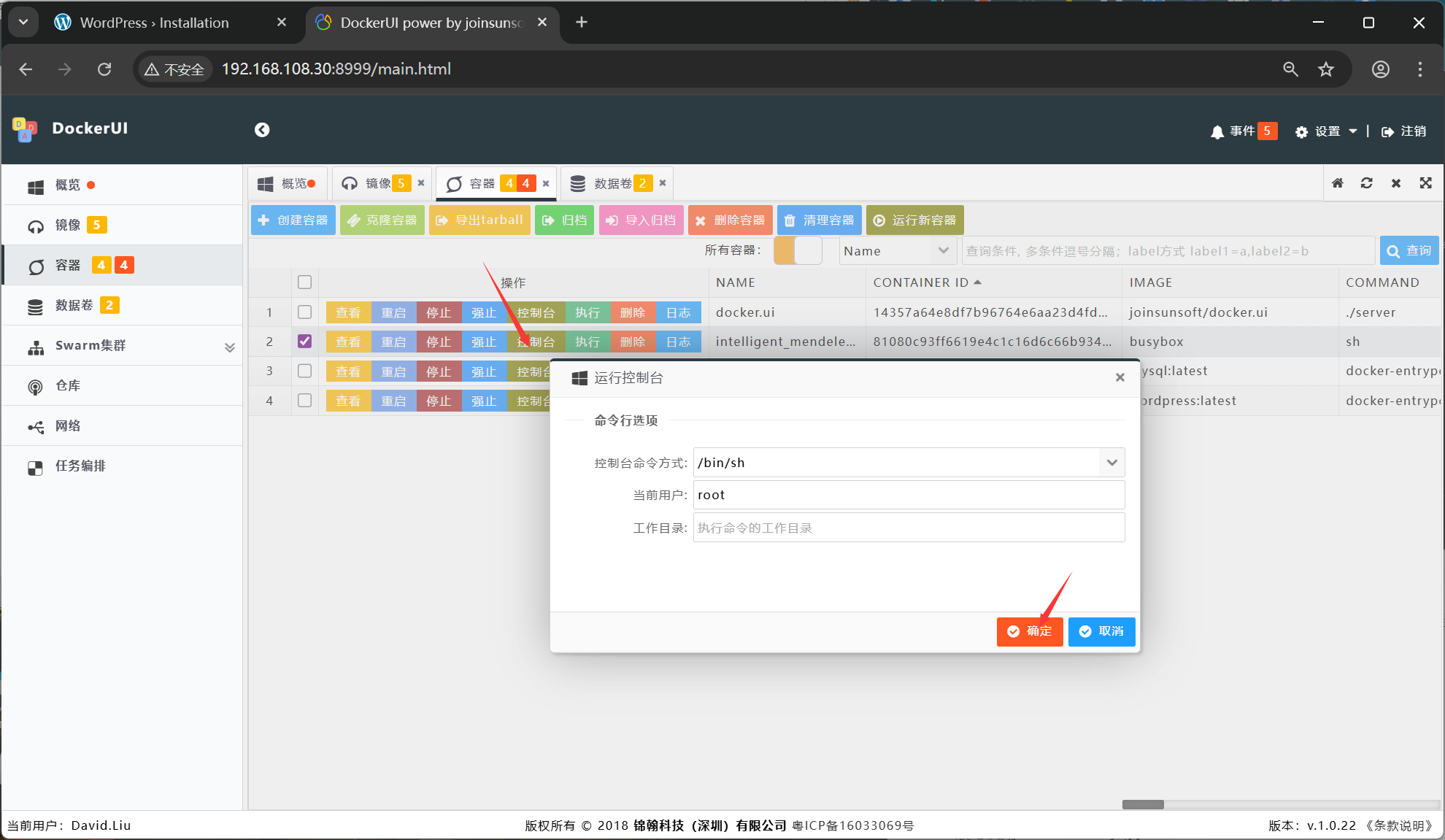Click the 当前用户 root input field
The image size is (1445, 840).
coord(909,495)
